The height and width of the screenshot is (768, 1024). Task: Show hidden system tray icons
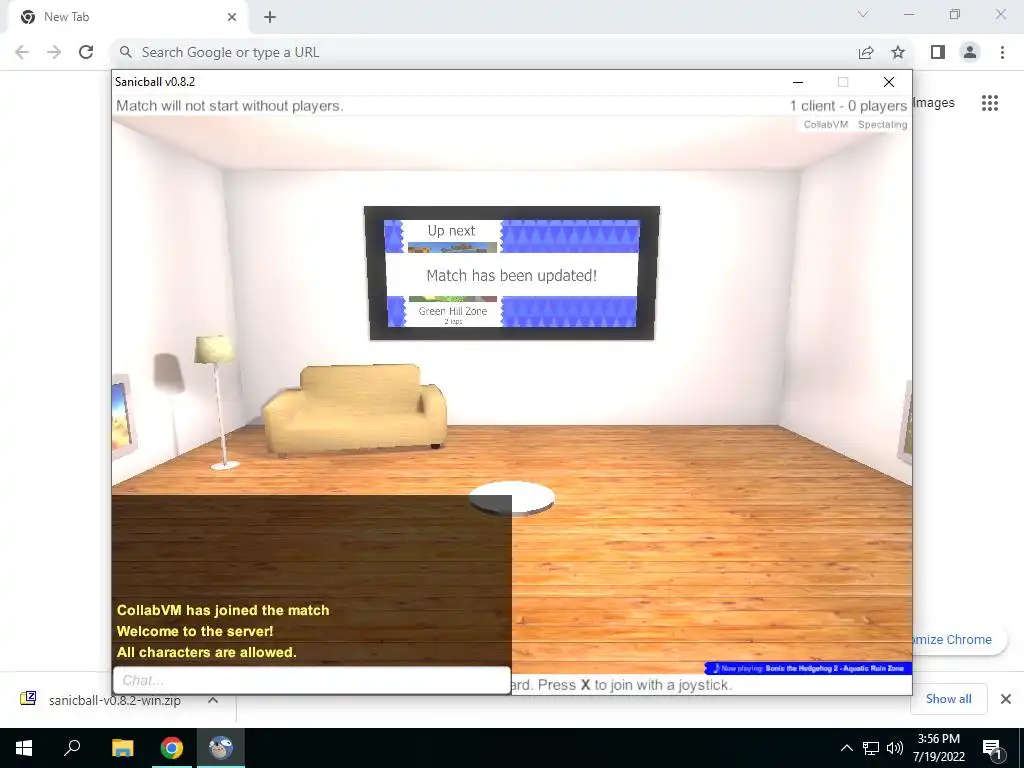[x=846, y=748]
